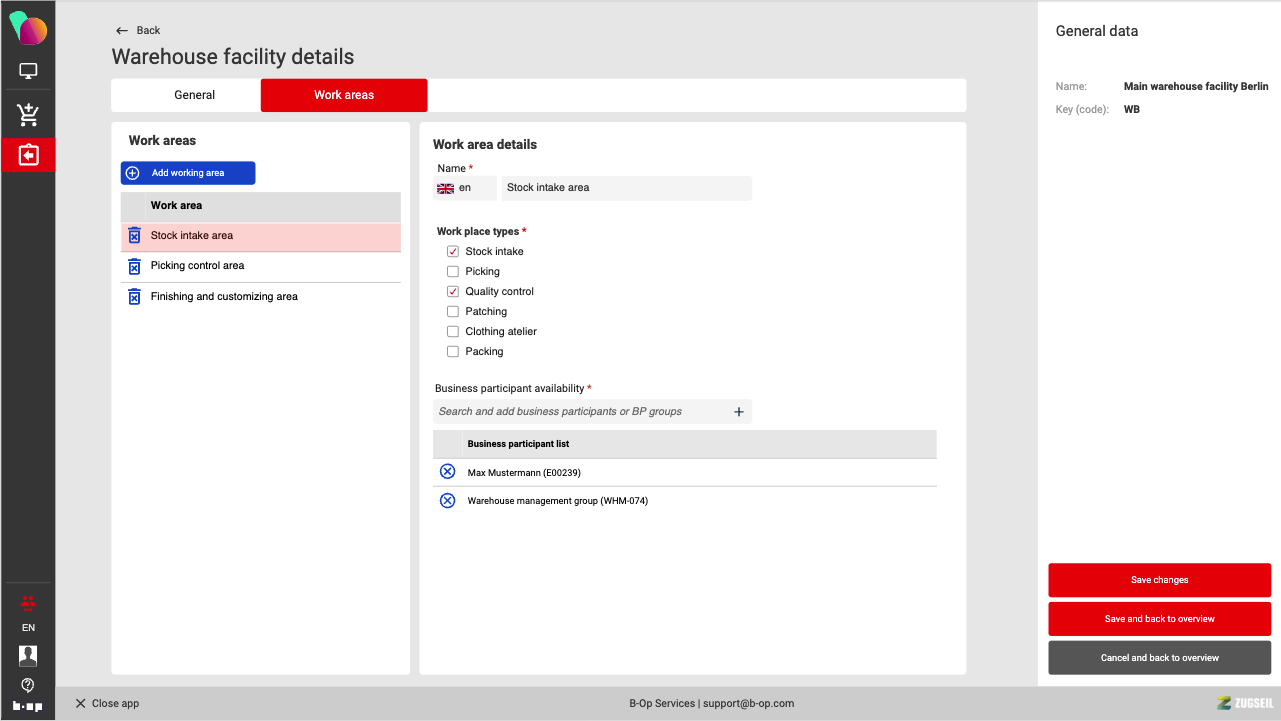Remove Warehouse management group from list

click(x=447, y=501)
